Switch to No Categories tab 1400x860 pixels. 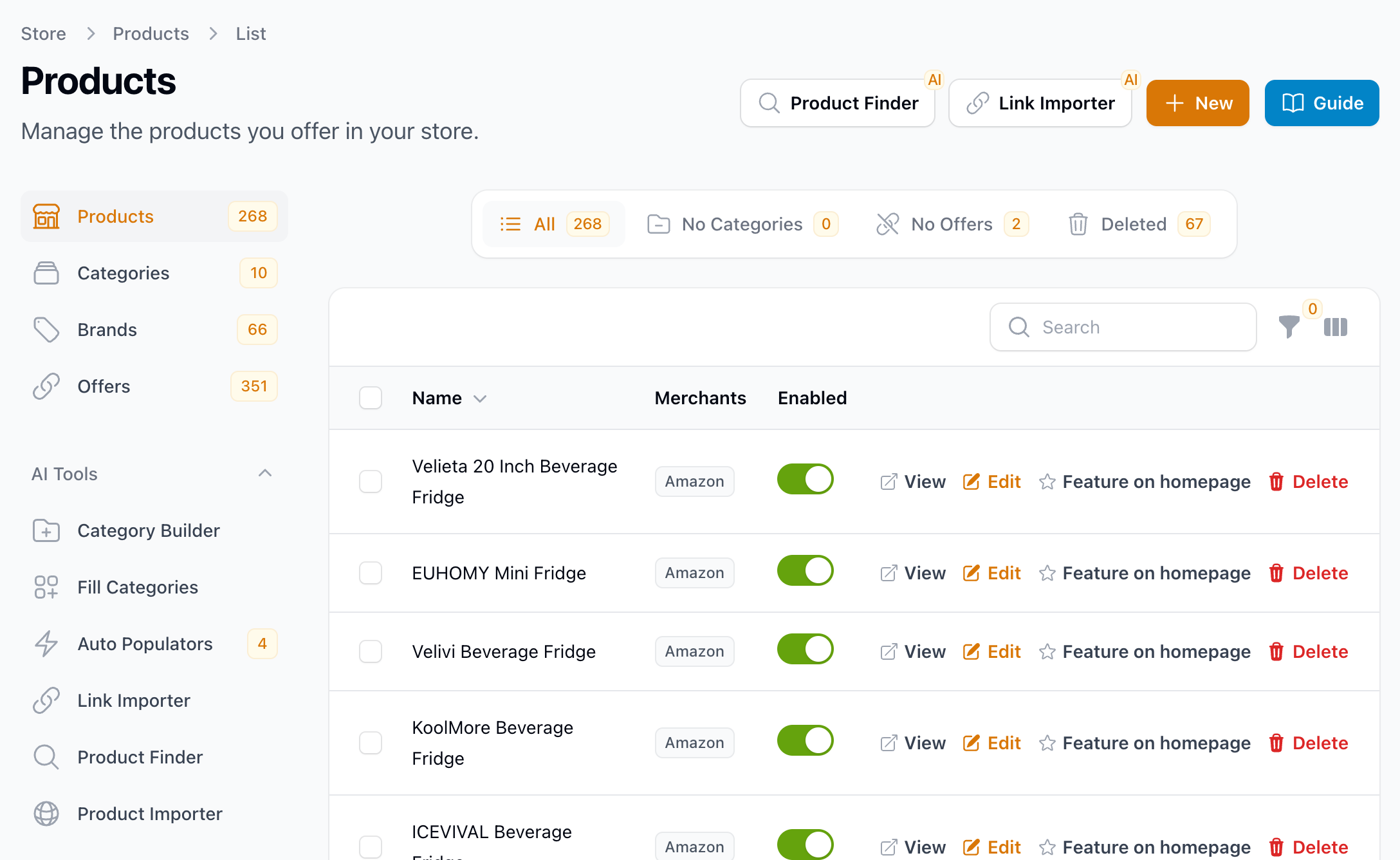tap(742, 224)
